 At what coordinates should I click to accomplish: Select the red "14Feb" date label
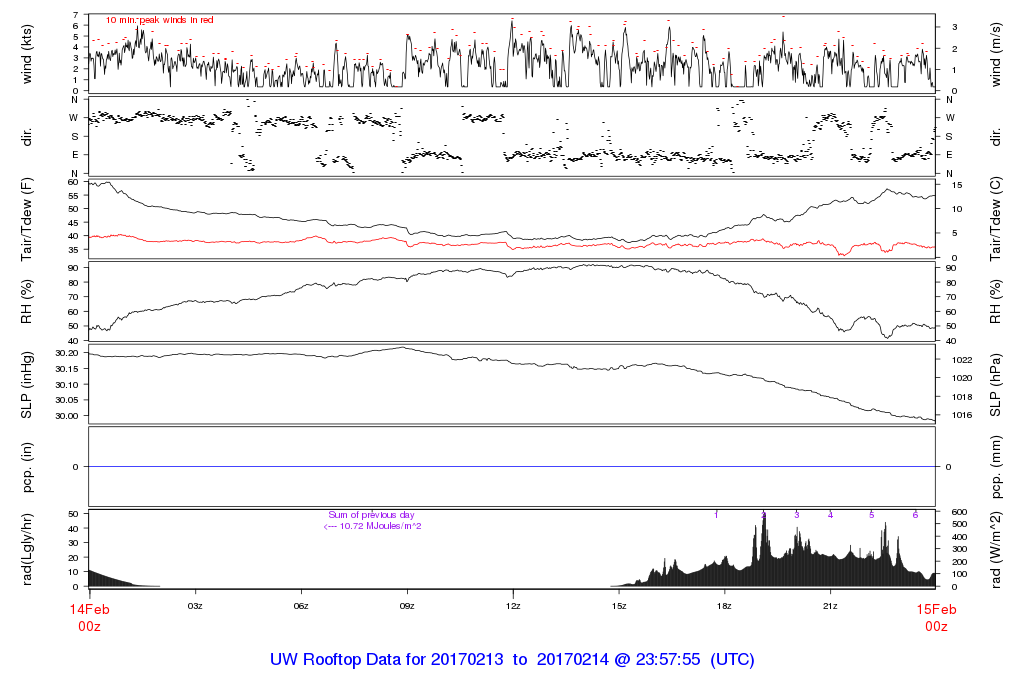[89, 609]
